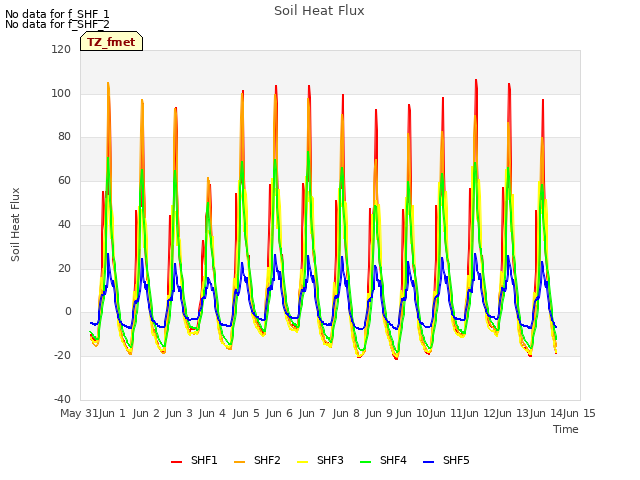Click the TZ_fmet annotation label
The width and height of the screenshot is (640, 480).
coord(111,42)
